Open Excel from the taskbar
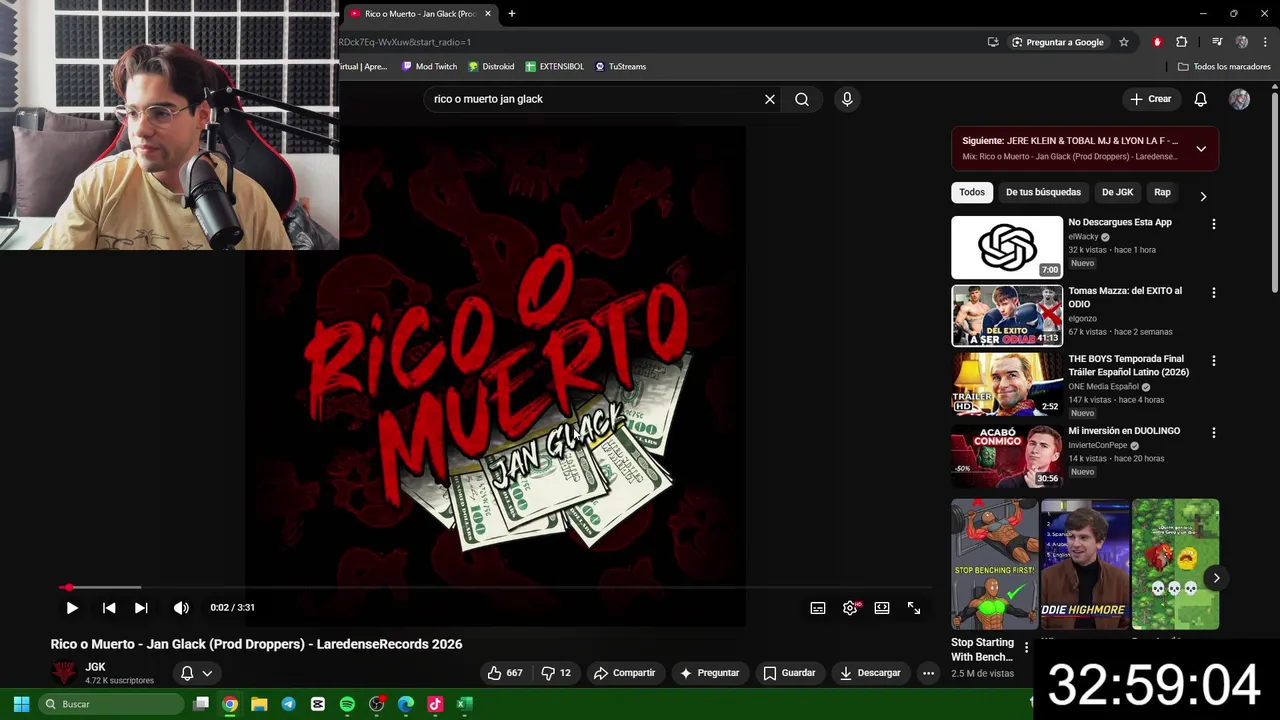 (x=464, y=704)
